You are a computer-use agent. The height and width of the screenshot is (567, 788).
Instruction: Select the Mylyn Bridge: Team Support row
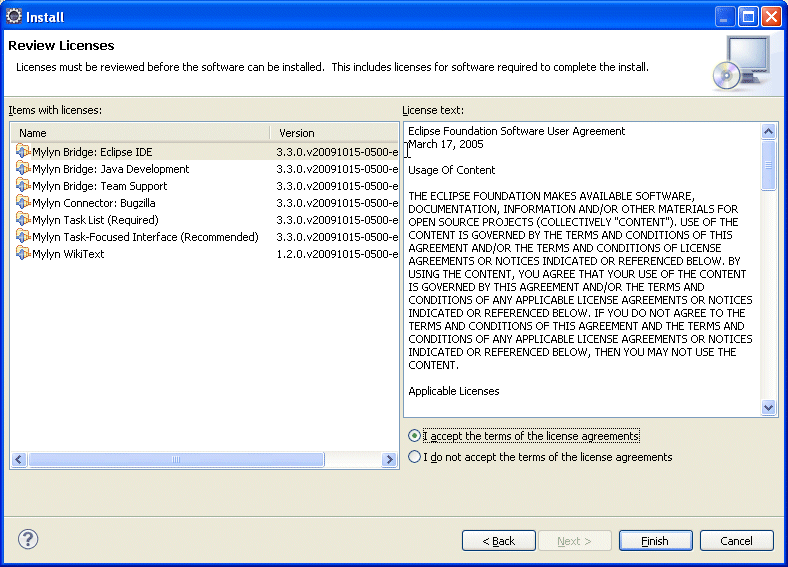tap(205, 186)
